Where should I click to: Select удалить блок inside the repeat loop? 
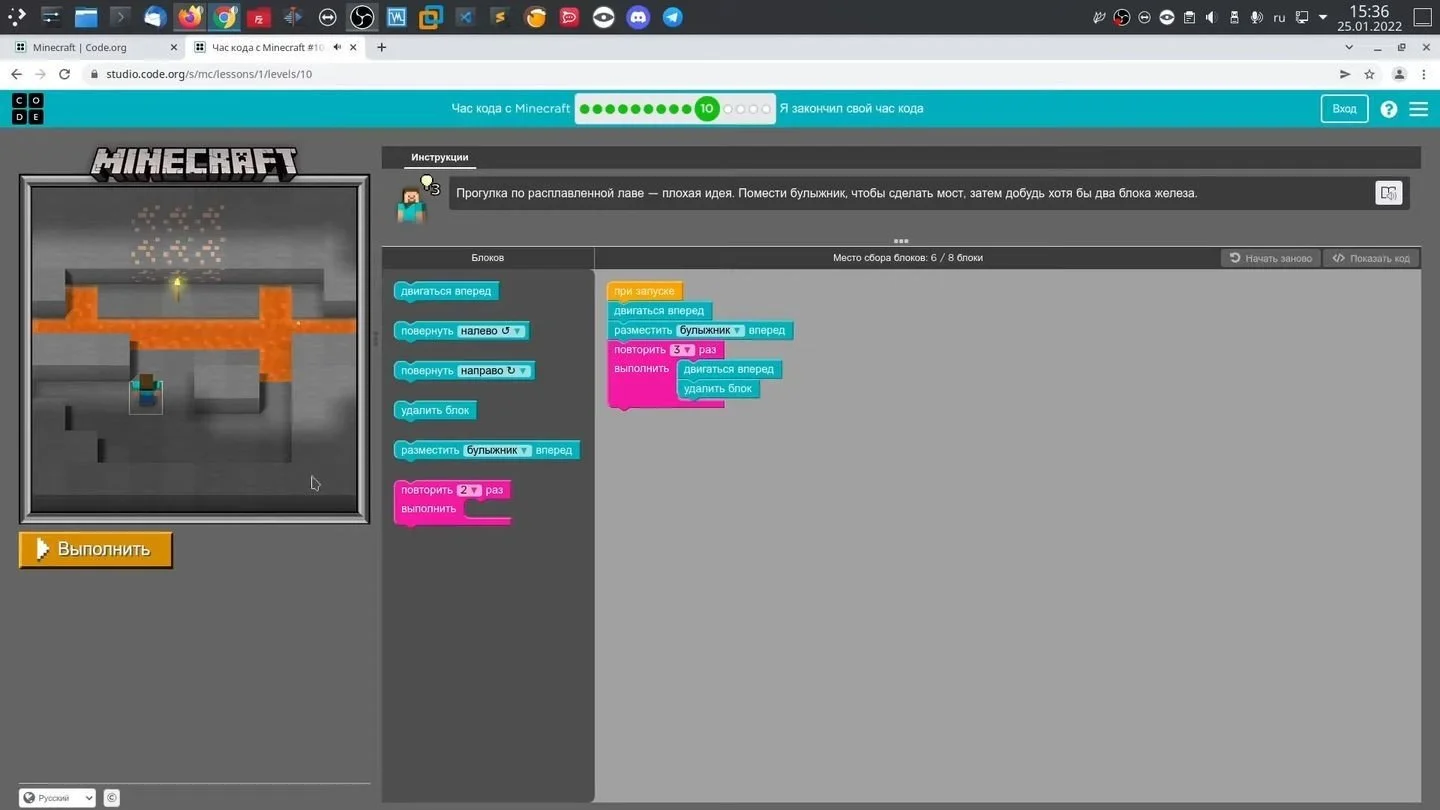718,389
